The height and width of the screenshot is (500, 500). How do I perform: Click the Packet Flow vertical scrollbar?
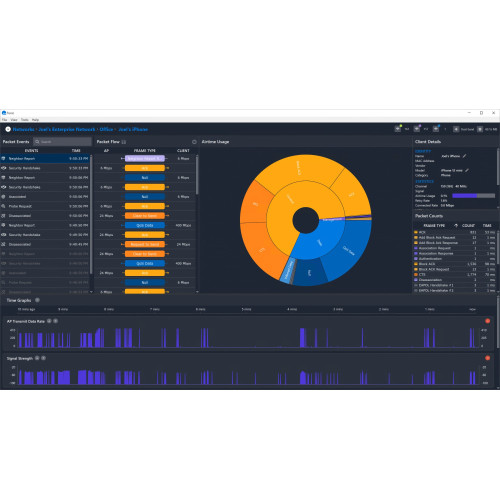[x=197, y=175]
